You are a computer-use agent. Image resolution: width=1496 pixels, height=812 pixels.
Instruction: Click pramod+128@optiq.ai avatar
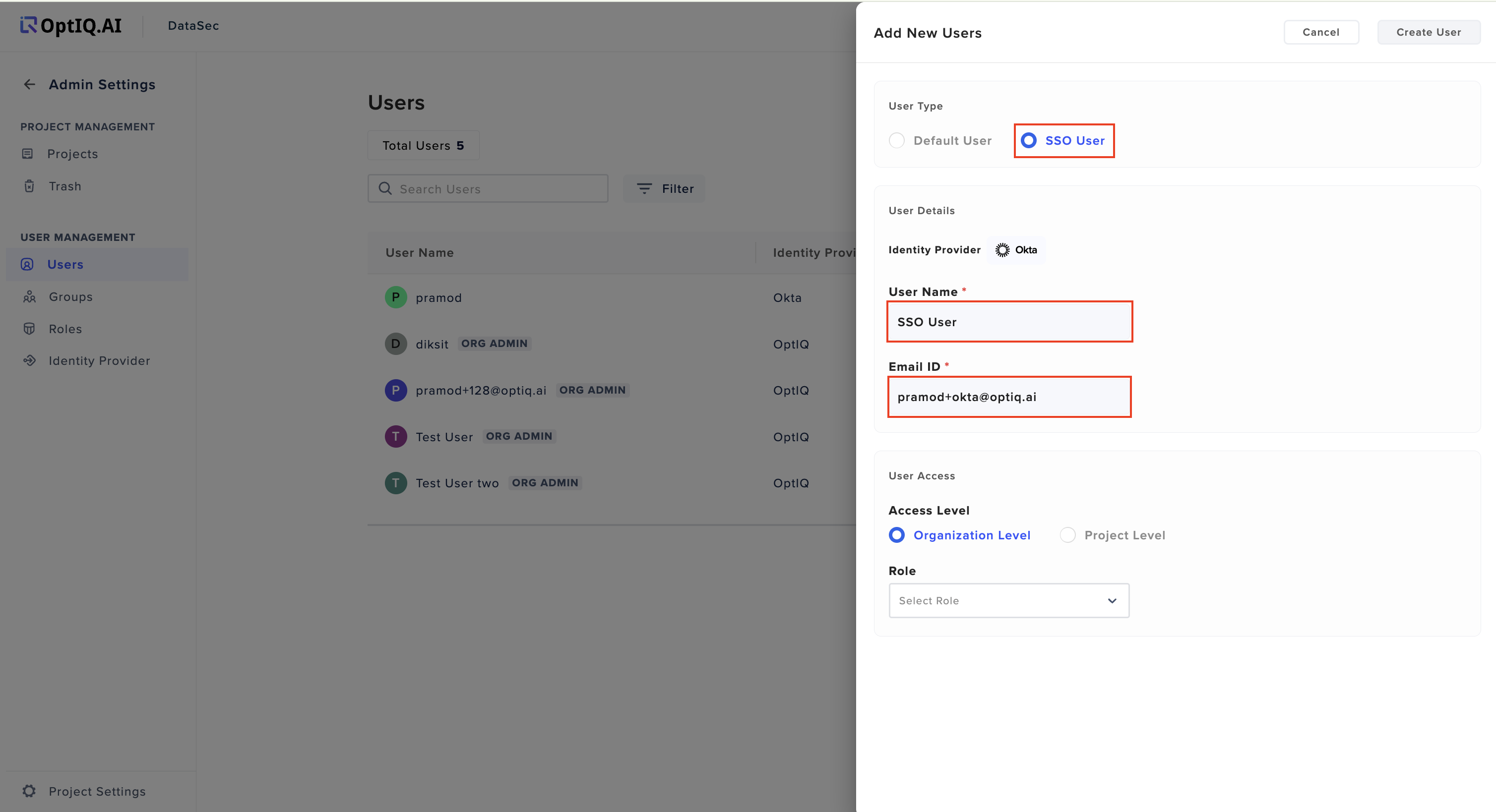395,390
